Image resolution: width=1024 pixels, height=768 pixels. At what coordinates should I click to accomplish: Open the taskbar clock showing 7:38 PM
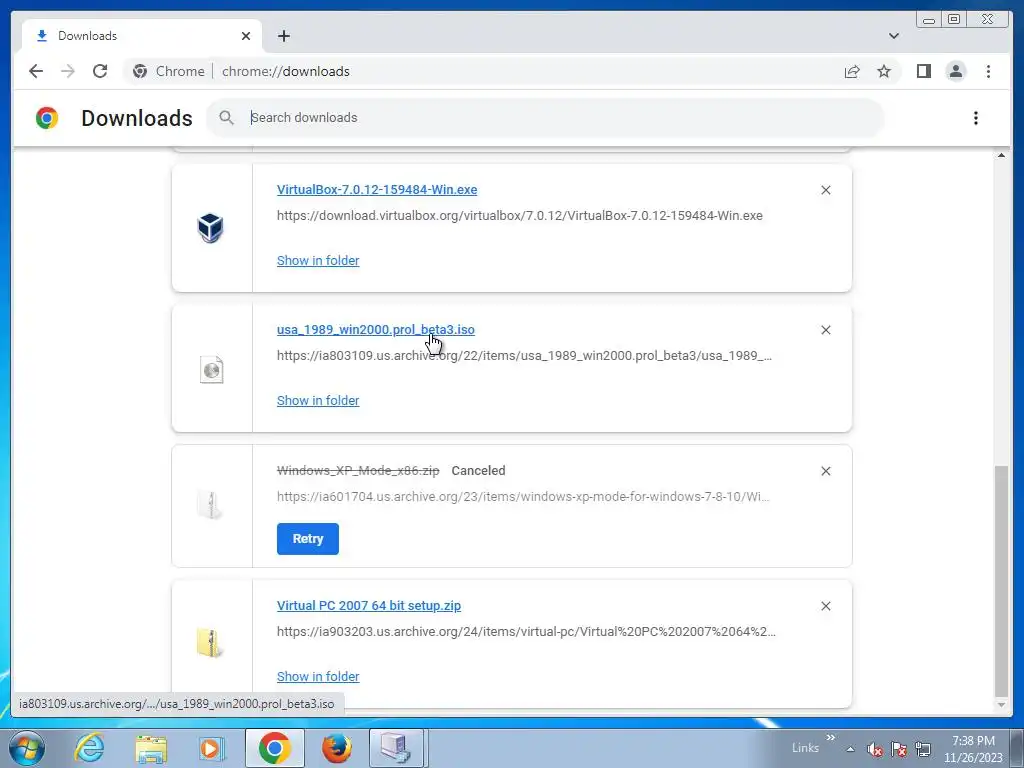(973, 749)
